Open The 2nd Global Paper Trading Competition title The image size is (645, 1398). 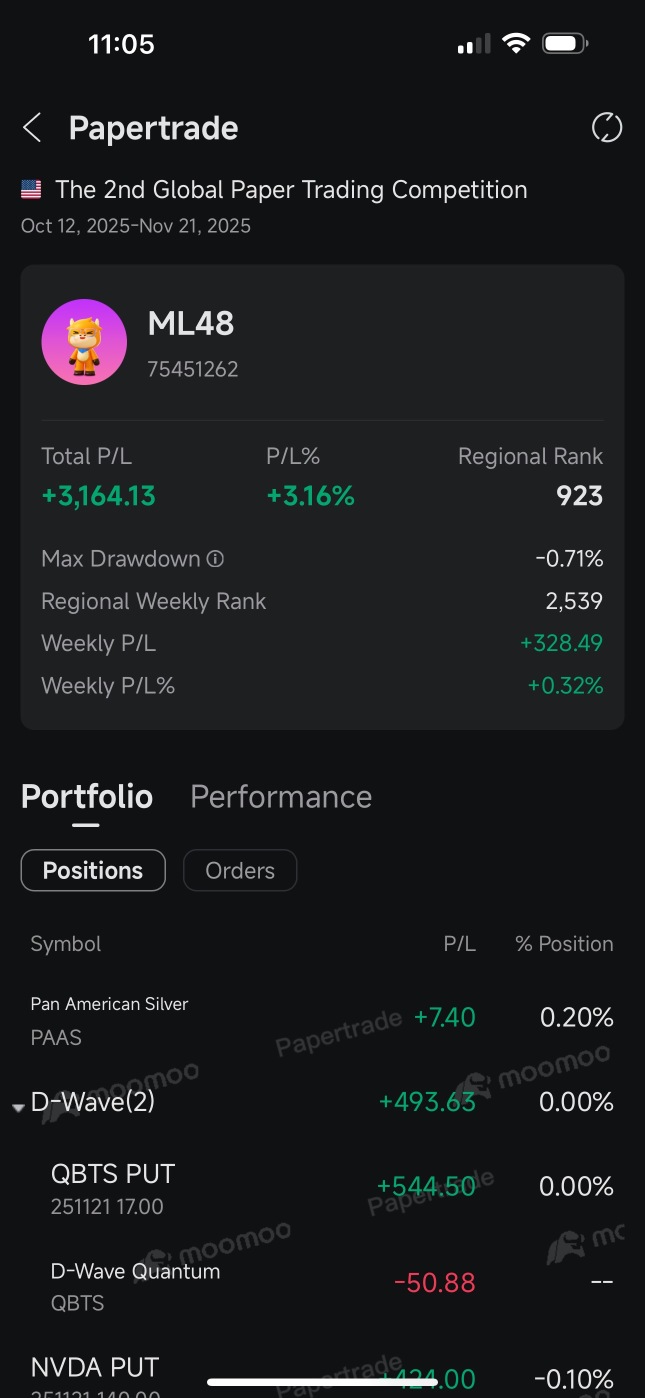[291, 189]
